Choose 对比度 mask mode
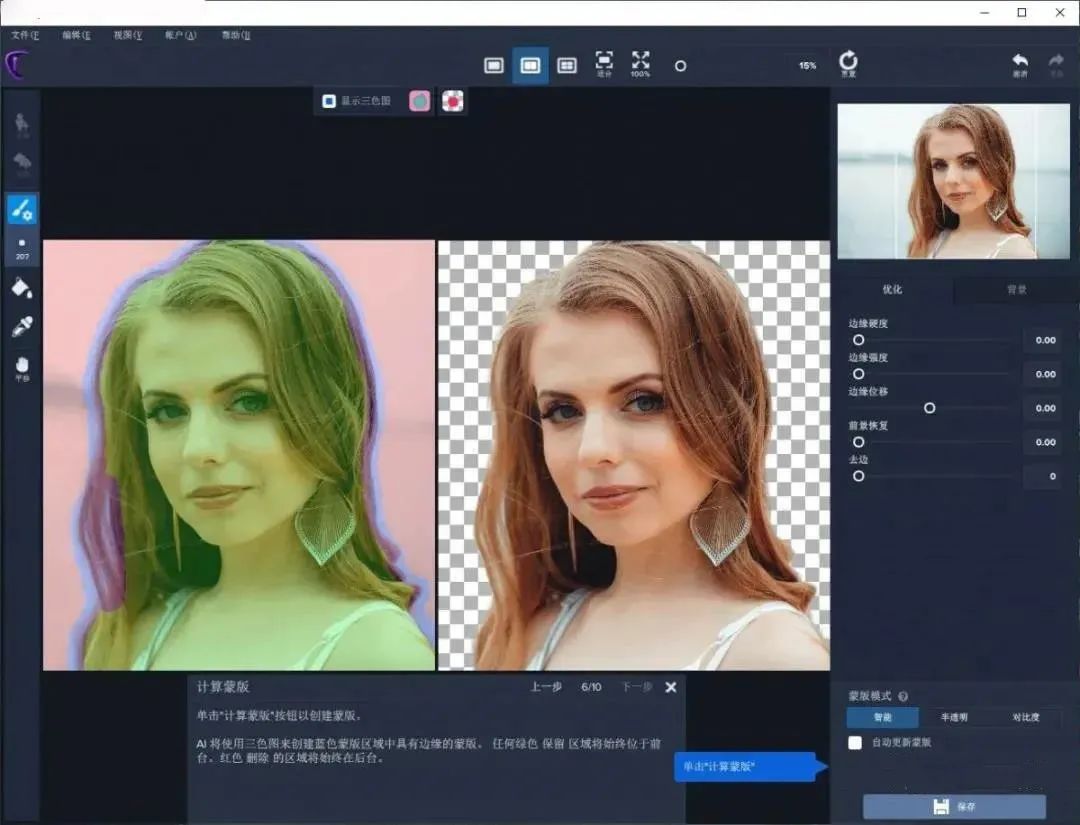The height and width of the screenshot is (825, 1080). 1025,717
